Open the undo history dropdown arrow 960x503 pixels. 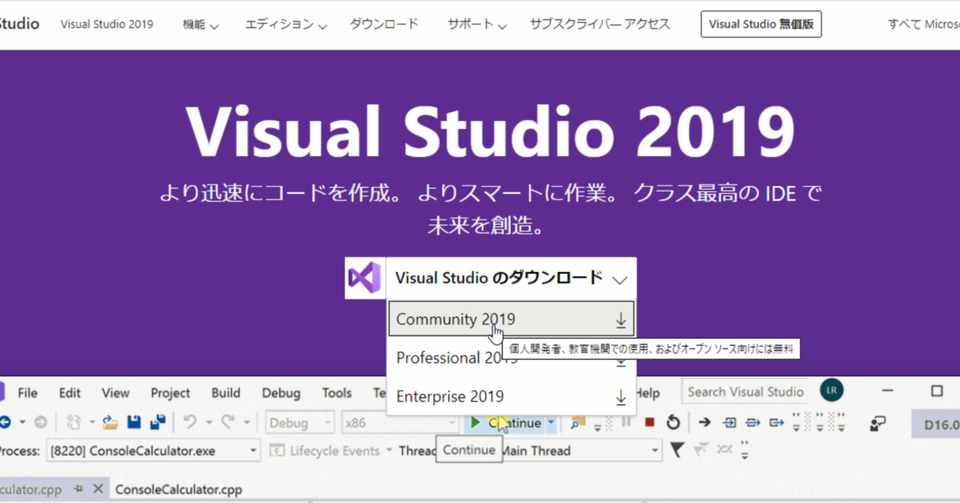pyautogui.click(x=209, y=422)
